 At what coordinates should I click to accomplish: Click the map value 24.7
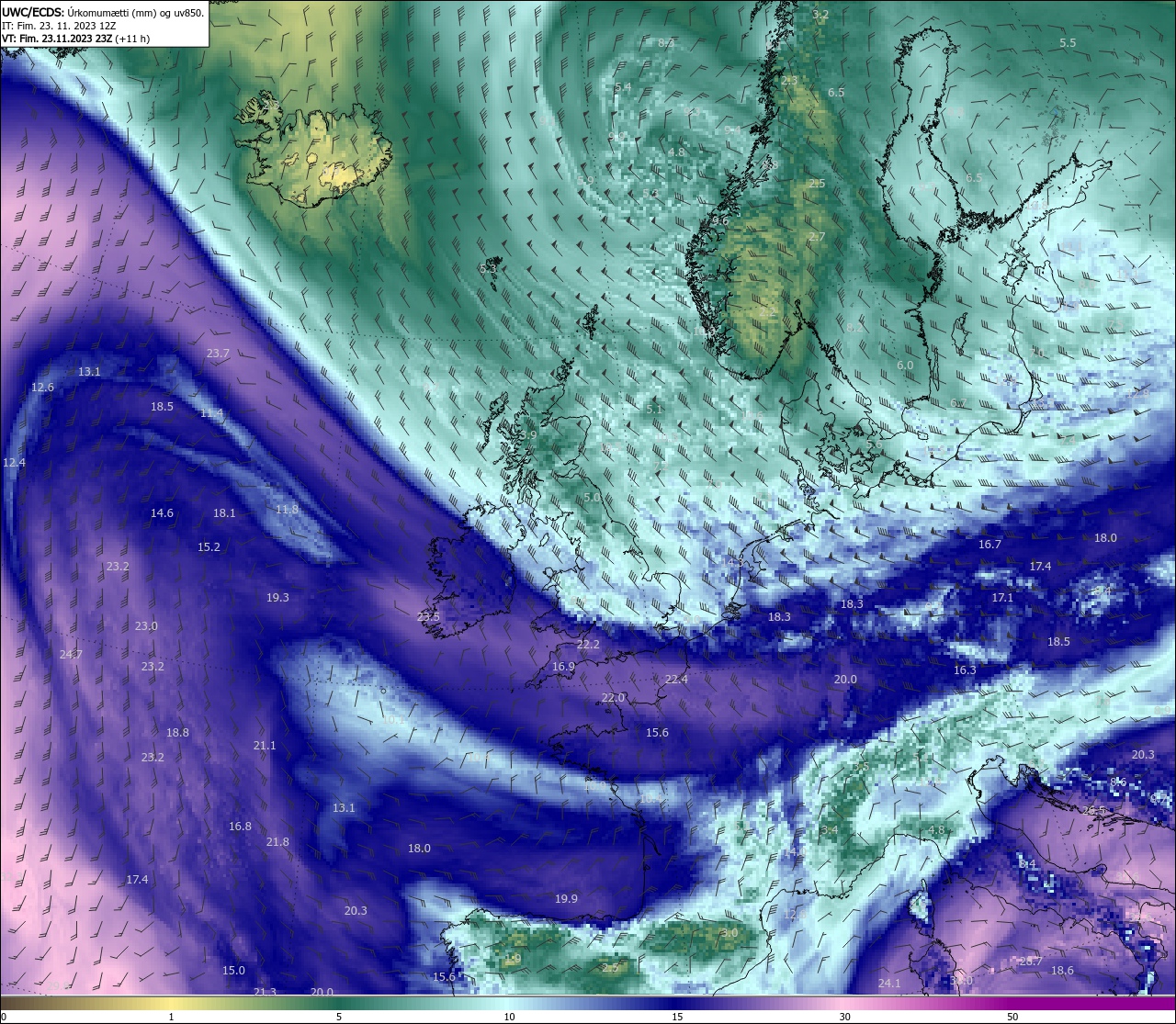[71, 655]
